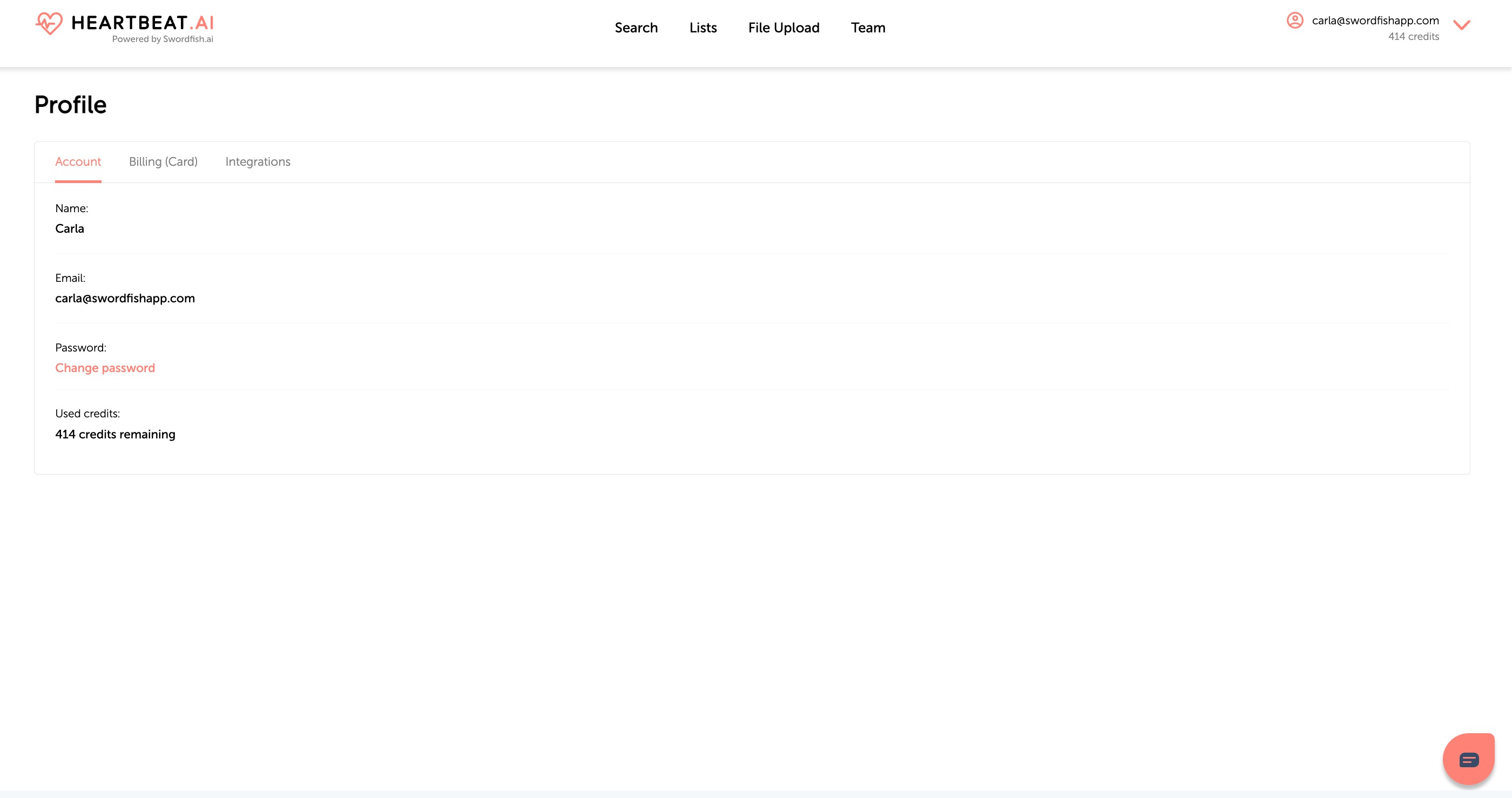Viewport: 1512px width, 798px height.
Task: Click Powered by Swordfish.ai tagline
Action: pyautogui.click(x=163, y=39)
